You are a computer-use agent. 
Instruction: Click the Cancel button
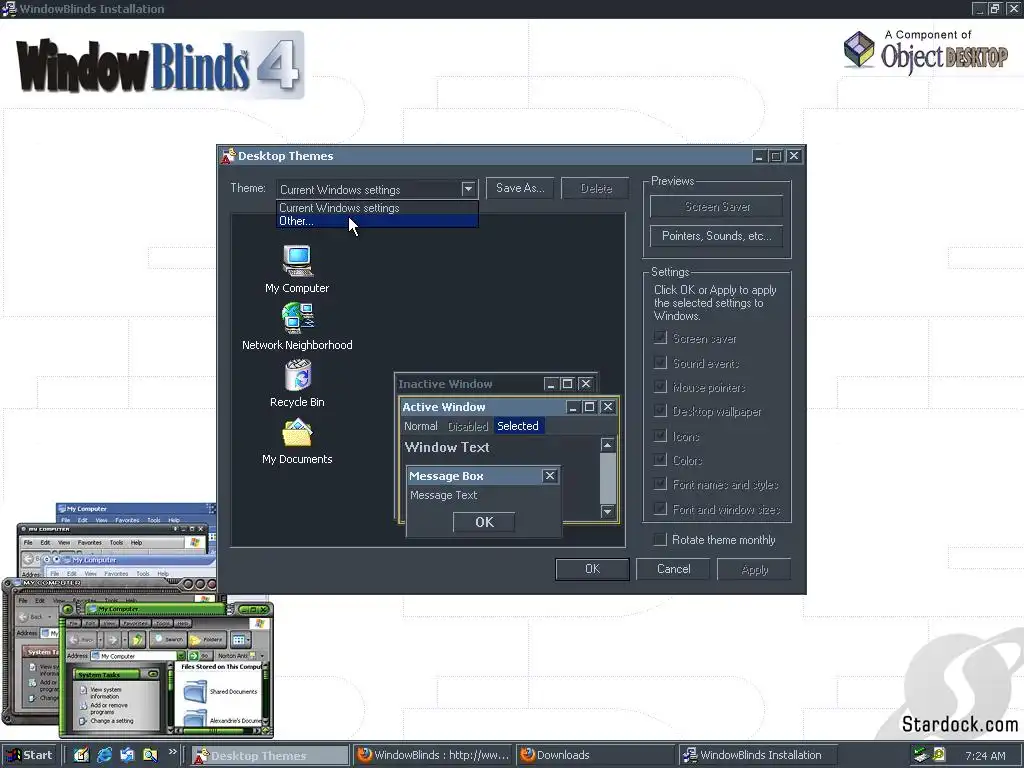coord(673,569)
